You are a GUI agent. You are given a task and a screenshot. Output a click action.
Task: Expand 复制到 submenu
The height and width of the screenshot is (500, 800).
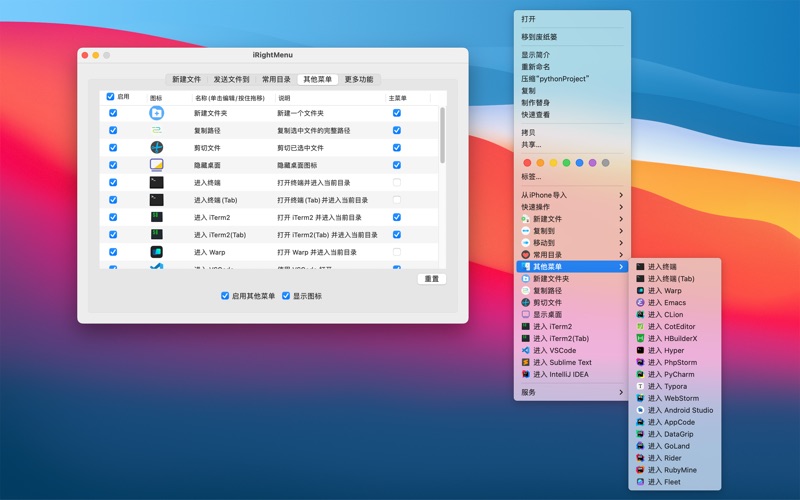(x=572, y=231)
